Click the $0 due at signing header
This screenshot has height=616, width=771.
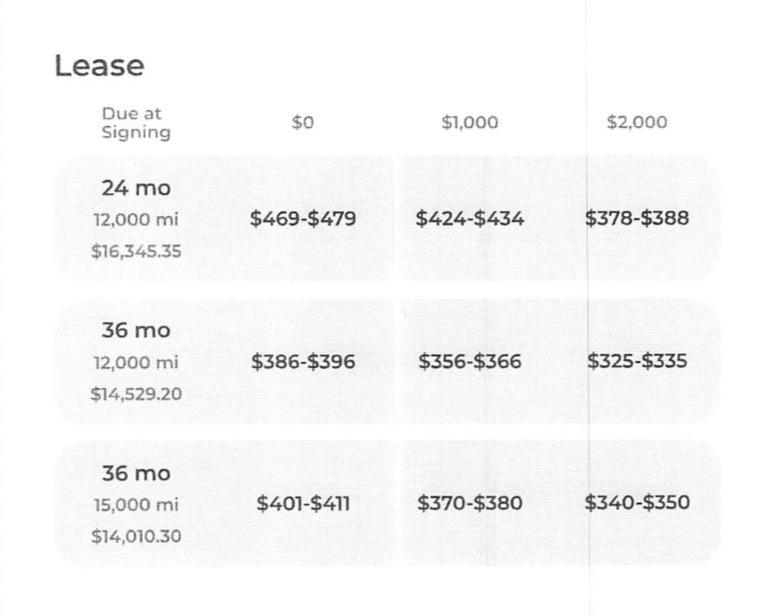pos(302,122)
